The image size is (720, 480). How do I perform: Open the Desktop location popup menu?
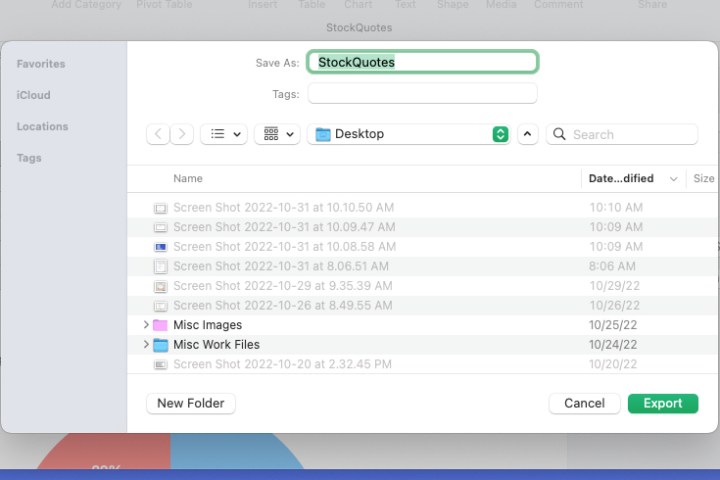pos(409,134)
